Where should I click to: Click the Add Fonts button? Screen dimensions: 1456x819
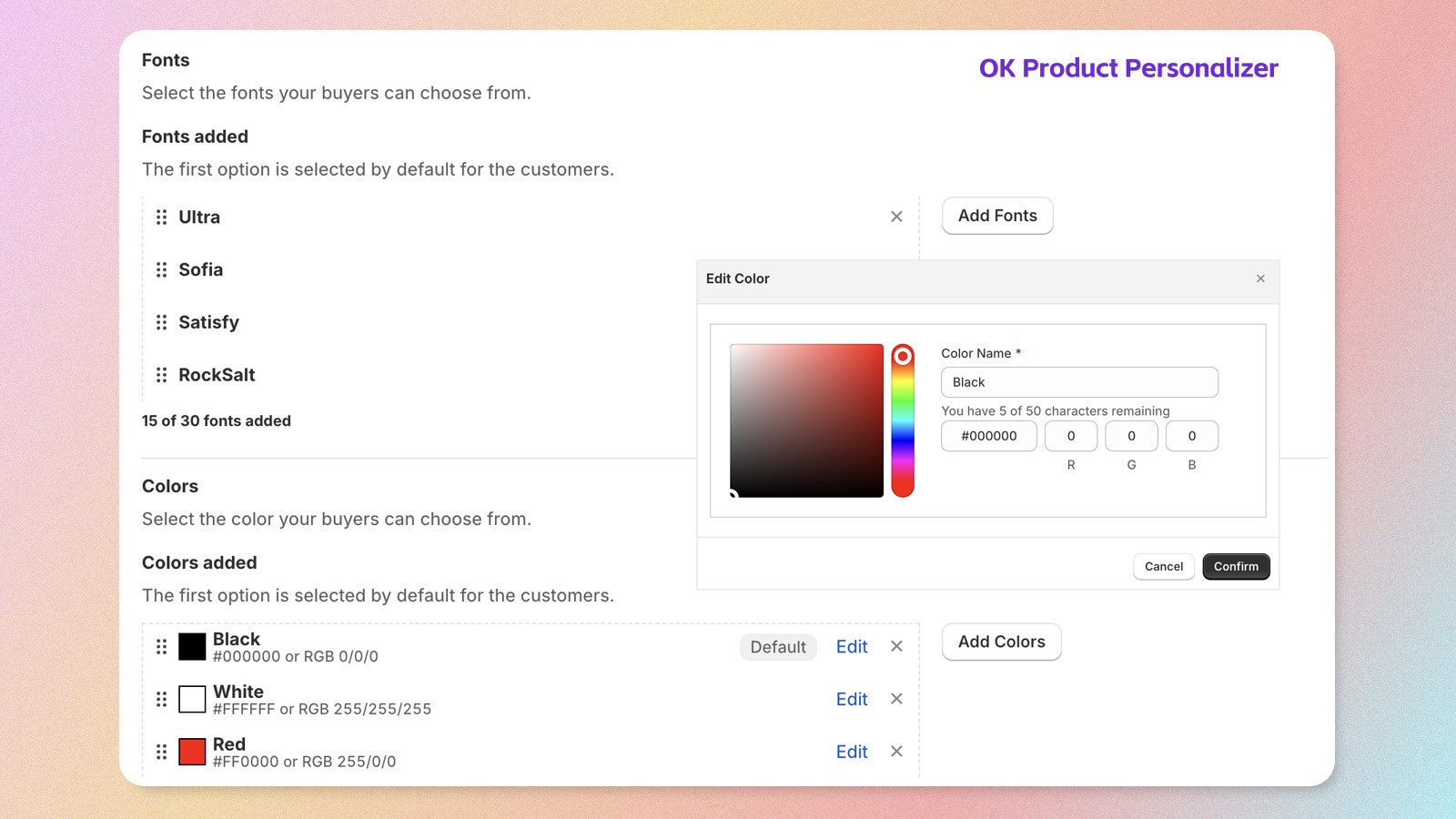click(996, 216)
